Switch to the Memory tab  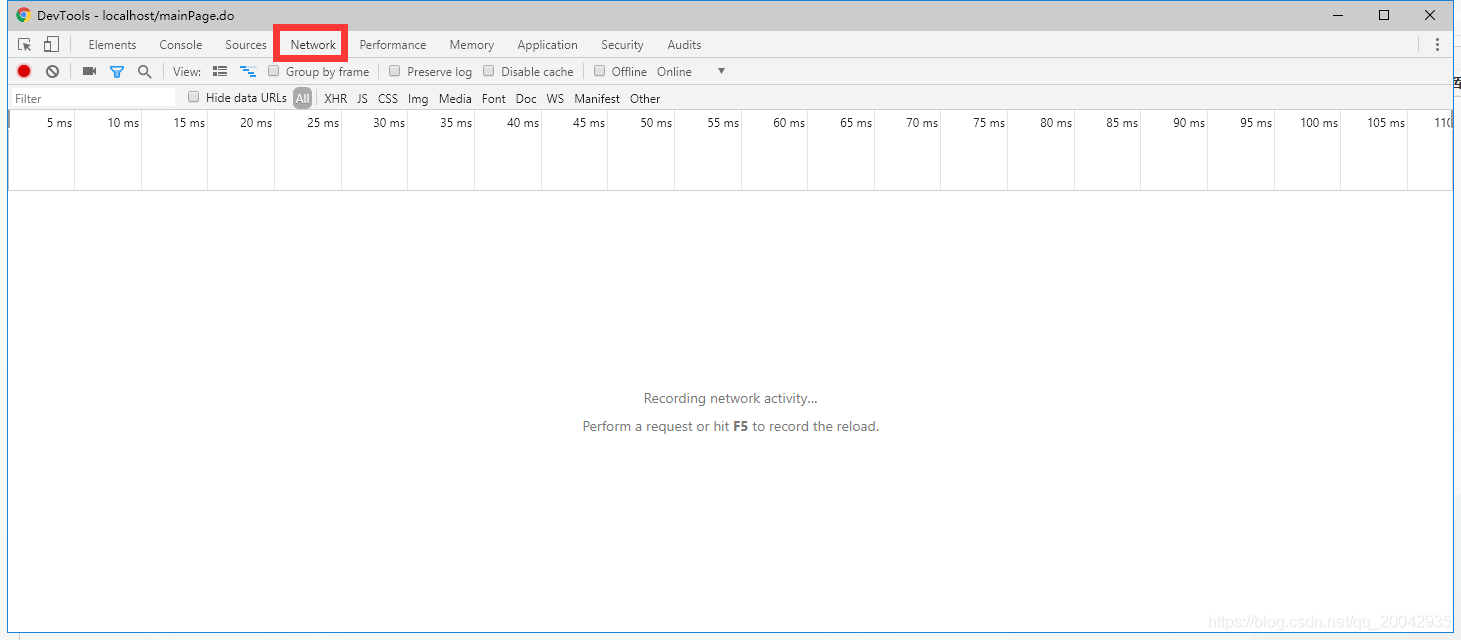[472, 44]
